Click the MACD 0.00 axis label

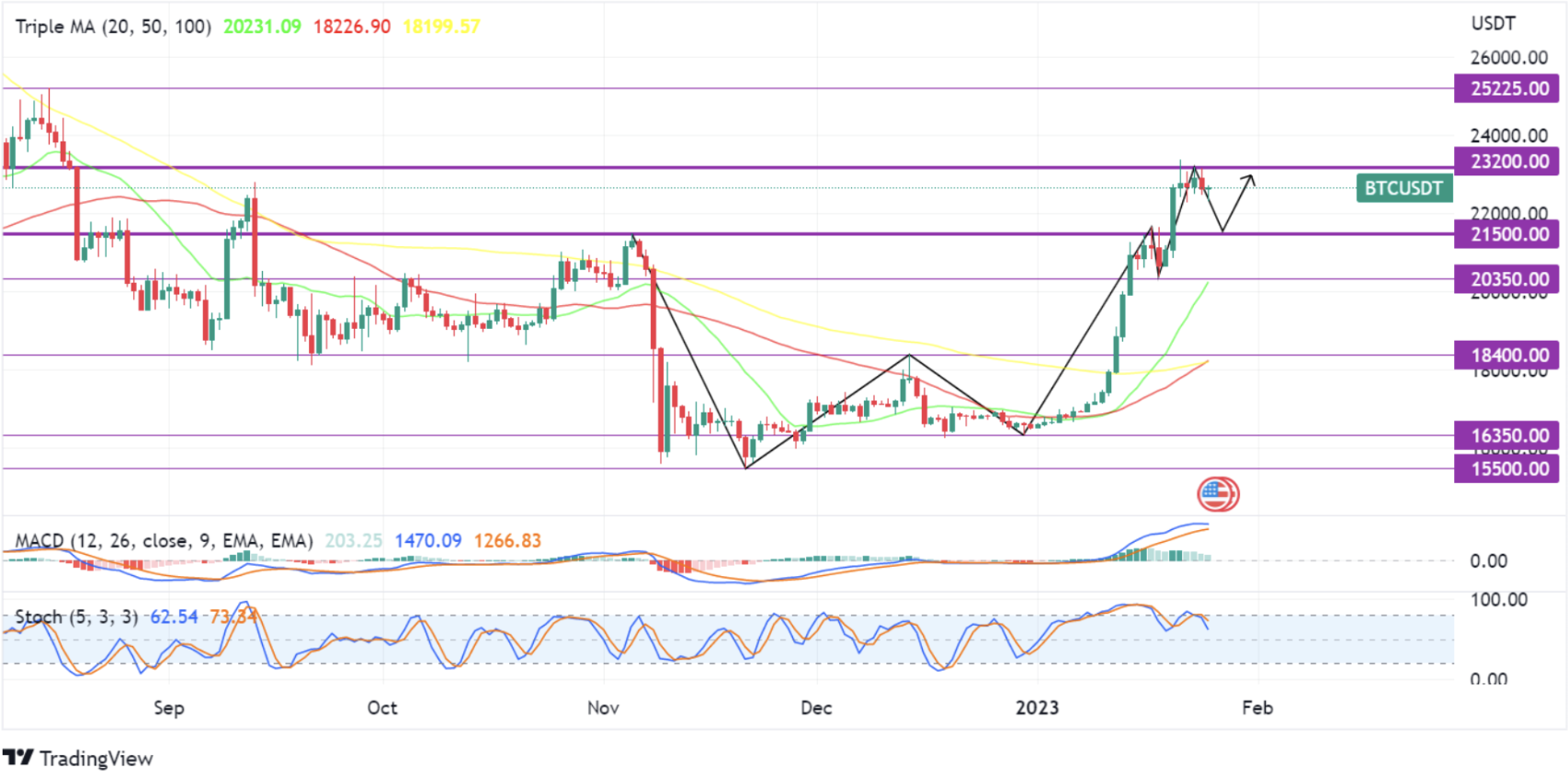point(1488,561)
